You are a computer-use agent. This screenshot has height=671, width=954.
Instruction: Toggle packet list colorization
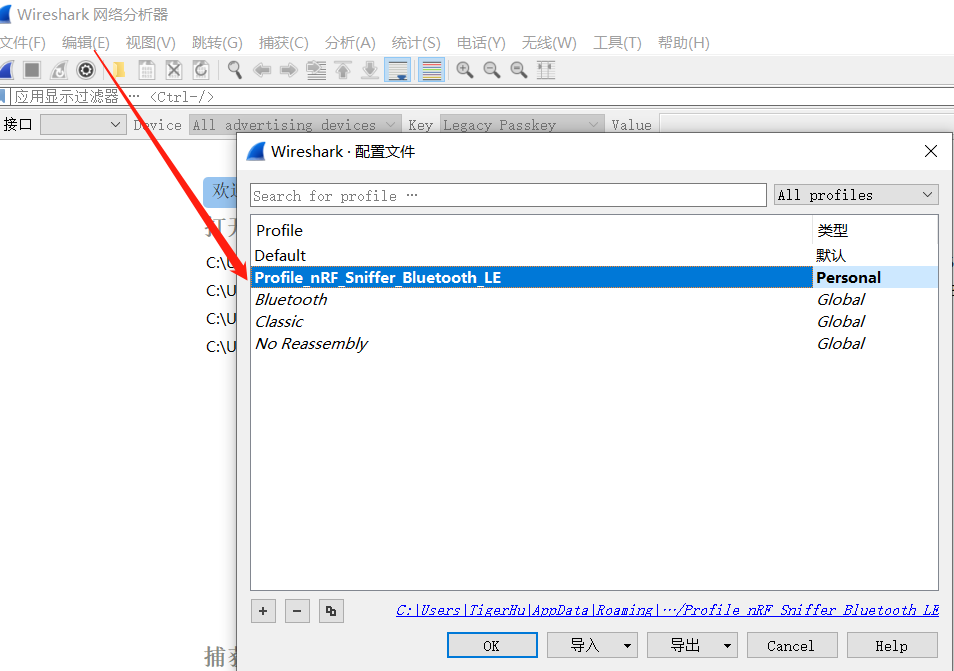(431, 70)
